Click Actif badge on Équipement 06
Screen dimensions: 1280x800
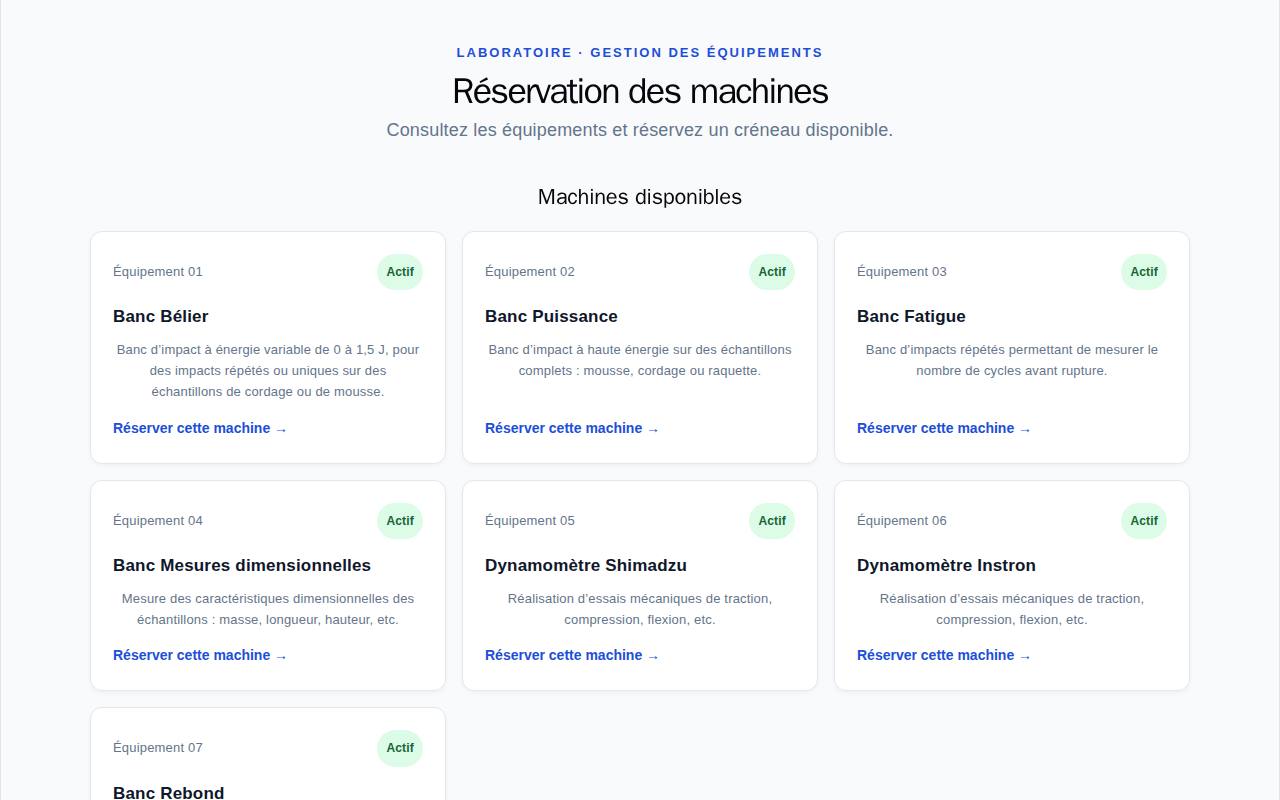tap(1144, 521)
